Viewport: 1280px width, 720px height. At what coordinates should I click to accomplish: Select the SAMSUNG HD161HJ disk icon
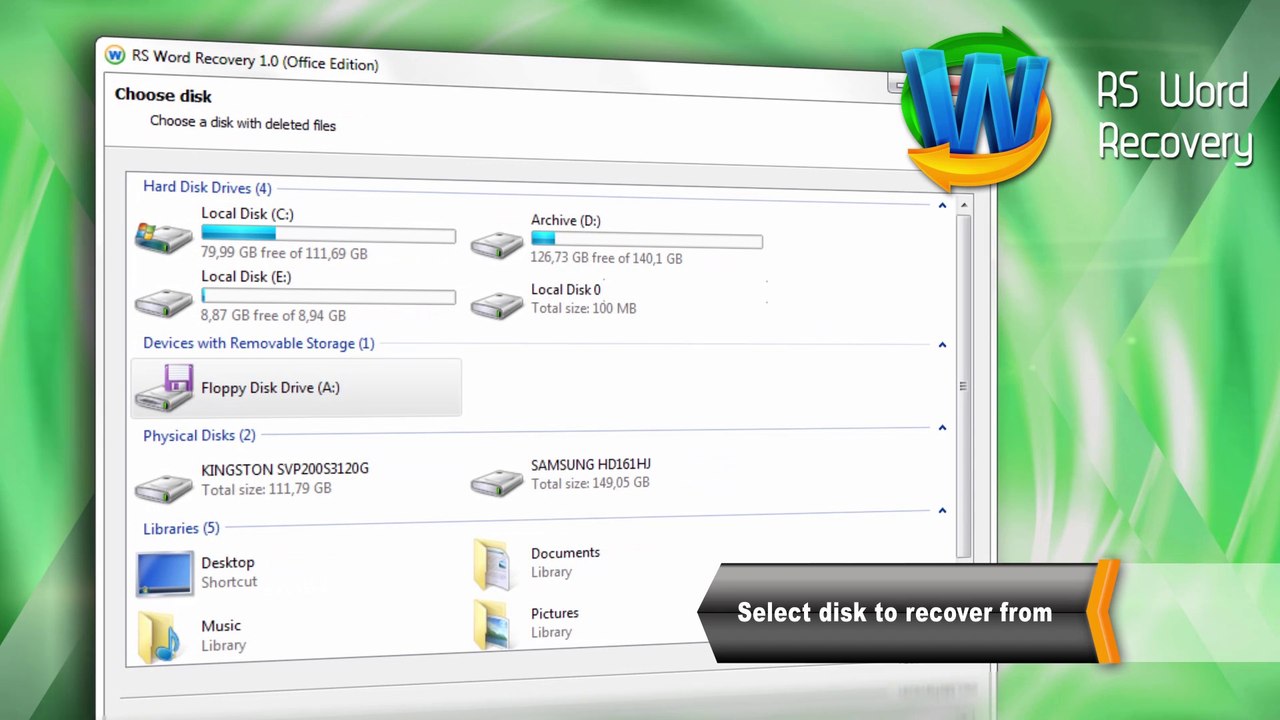[x=497, y=481]
